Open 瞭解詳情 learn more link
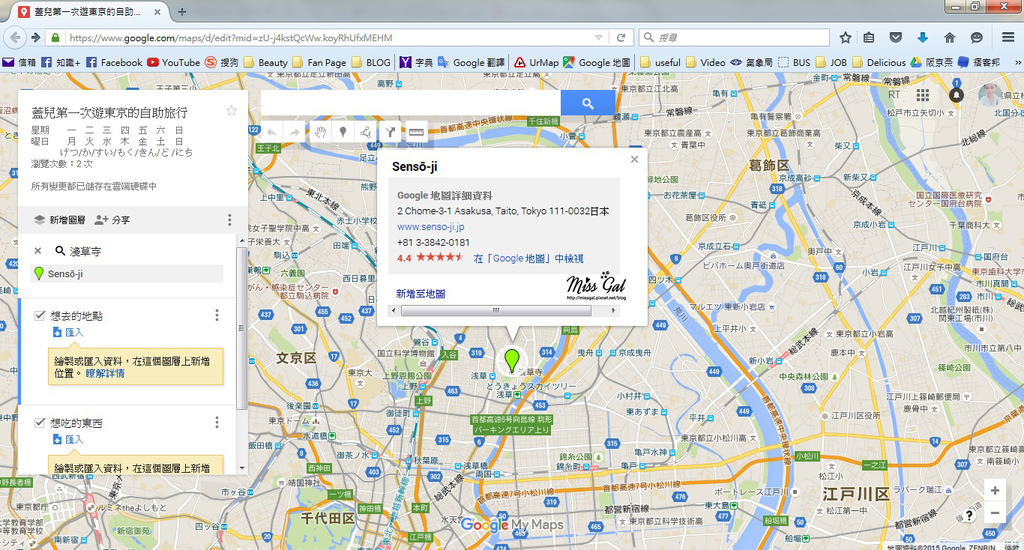 tap(105, 373)
